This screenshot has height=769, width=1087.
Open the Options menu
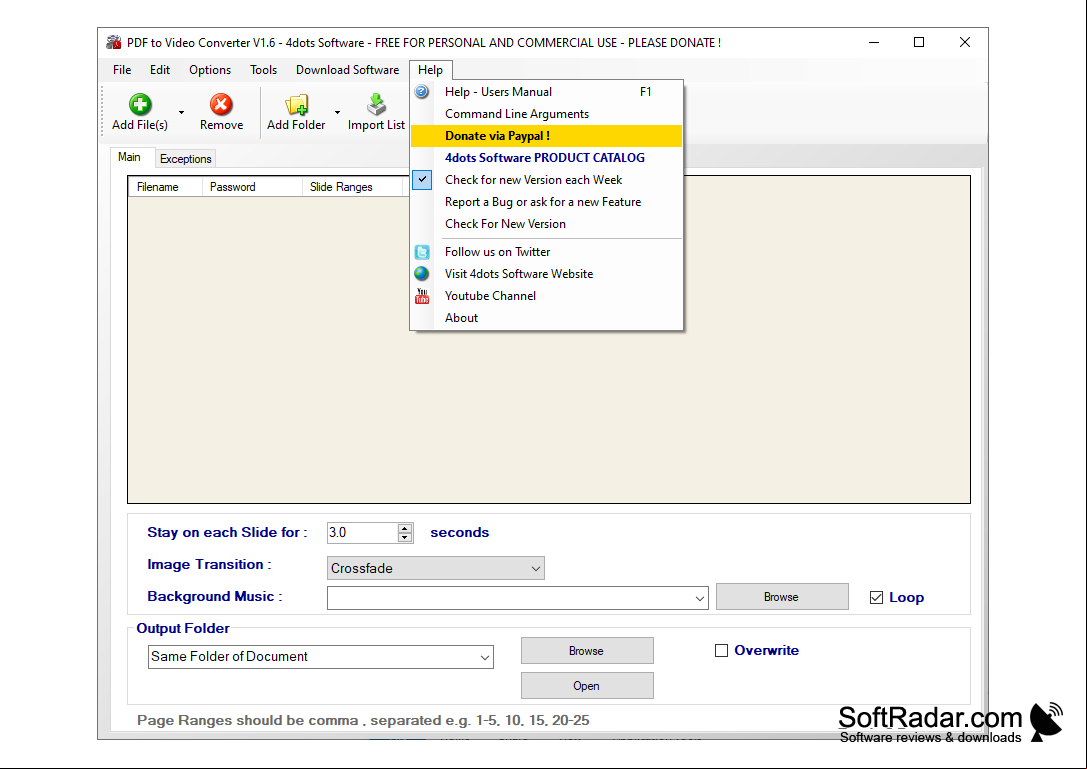click(x=210, y=70)
